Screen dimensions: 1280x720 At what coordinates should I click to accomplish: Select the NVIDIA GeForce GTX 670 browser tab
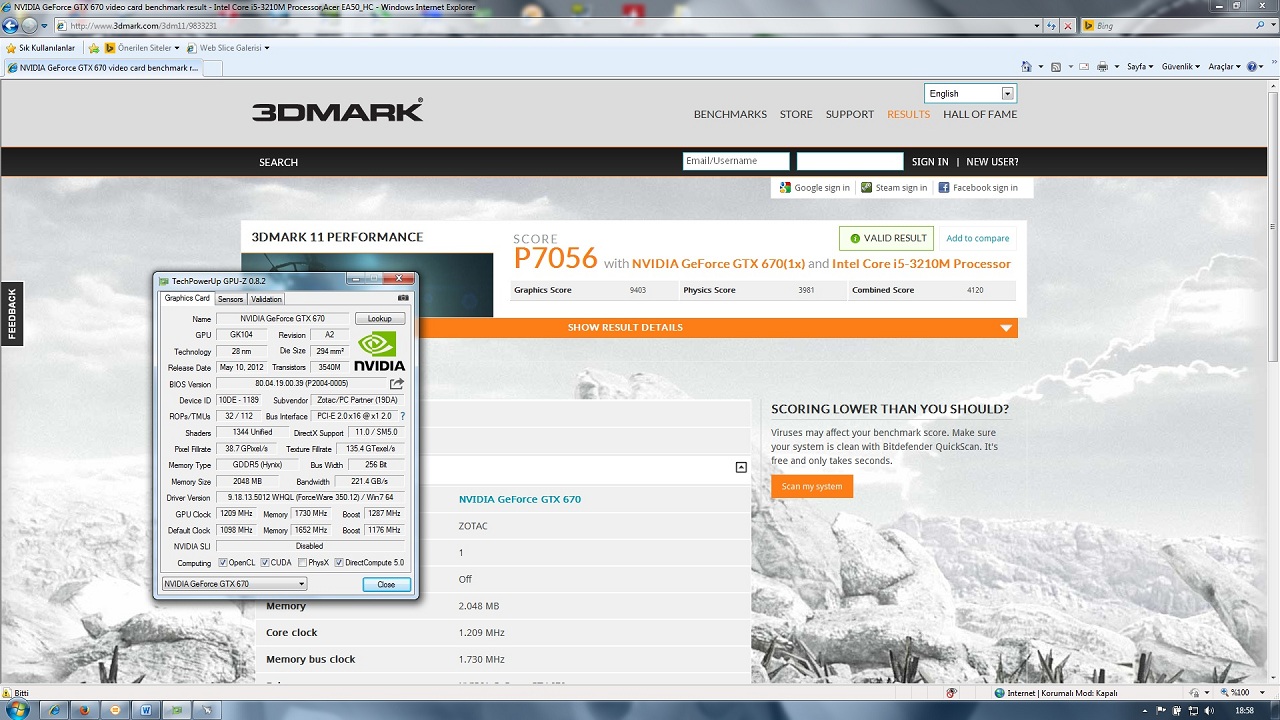point(103,68)
